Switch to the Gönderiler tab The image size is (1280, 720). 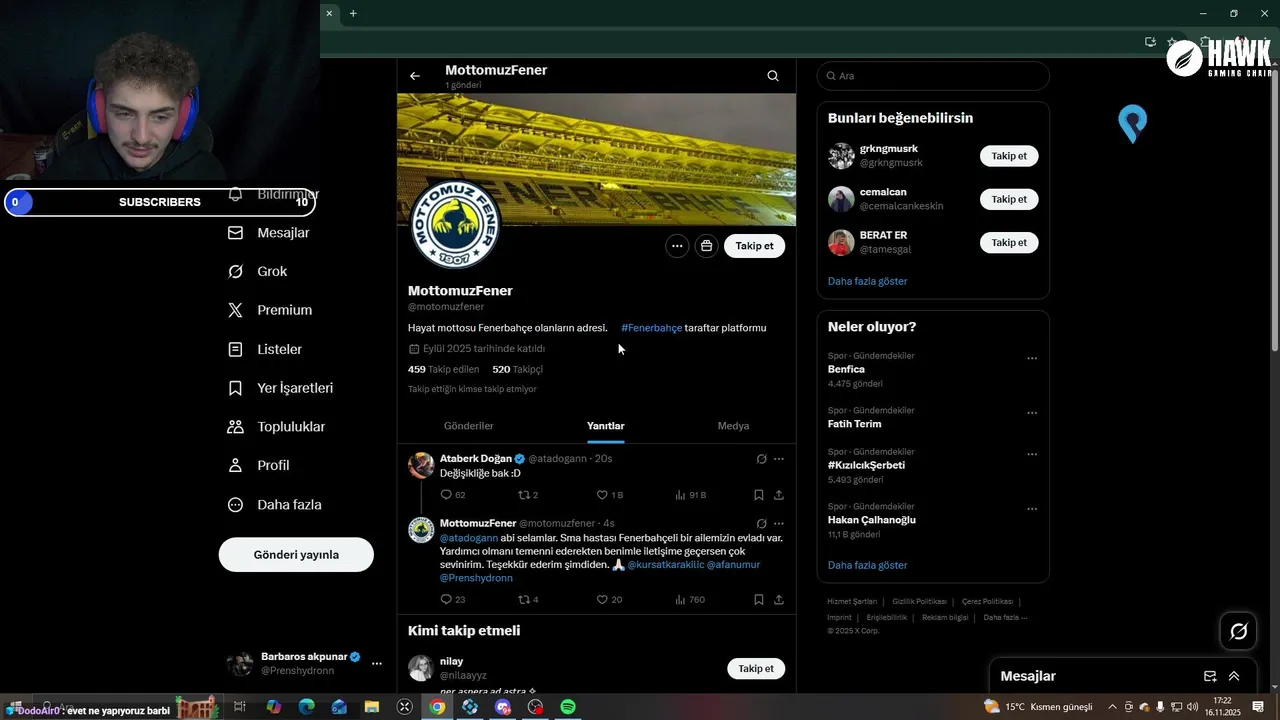(x=468, y=426)
